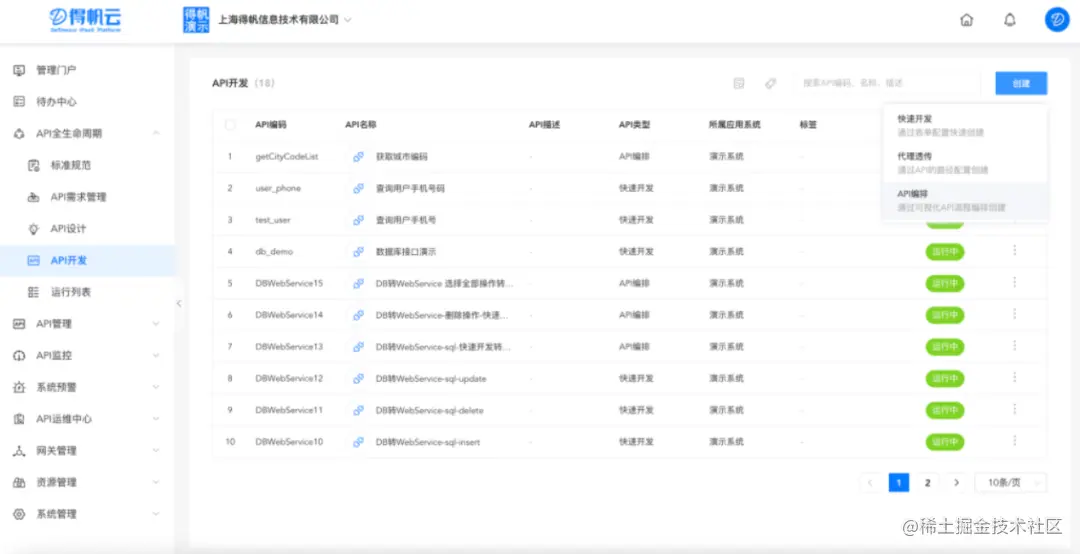Click the 管理门户 sidebar icon
This screenshot has height=554, width=1080.
click(19, 70)
